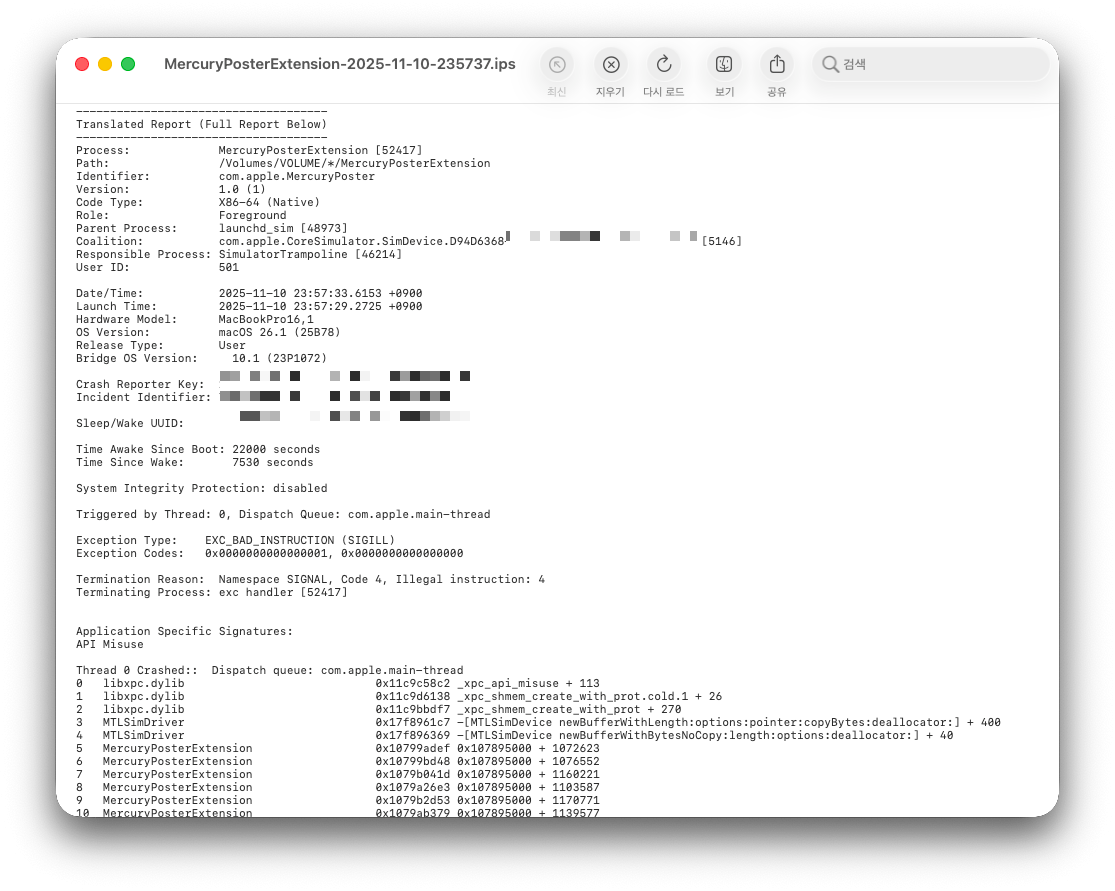Viewport: 1115px width, 891px height.
Task: Click the 지우기 (Clear) toolbar icon
Action: pyautogui.click(x=611, y=65)
